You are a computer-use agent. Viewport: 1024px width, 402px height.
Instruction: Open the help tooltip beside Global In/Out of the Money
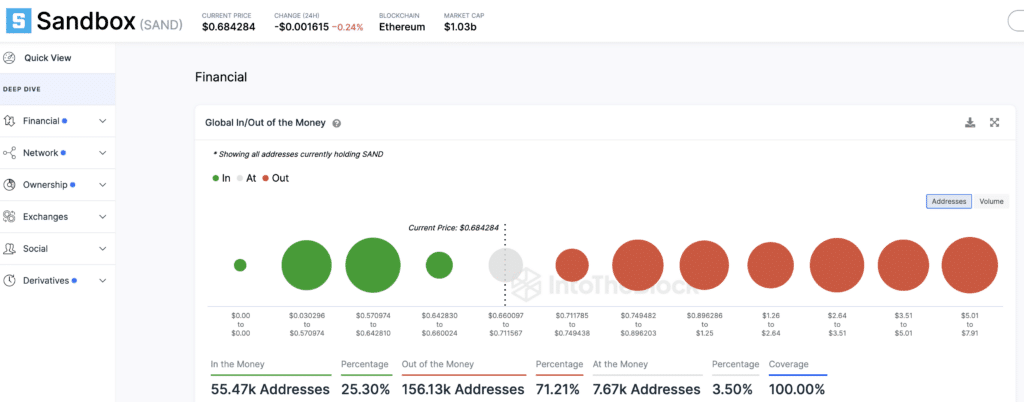pyautogui.click(x=336, y=123)
